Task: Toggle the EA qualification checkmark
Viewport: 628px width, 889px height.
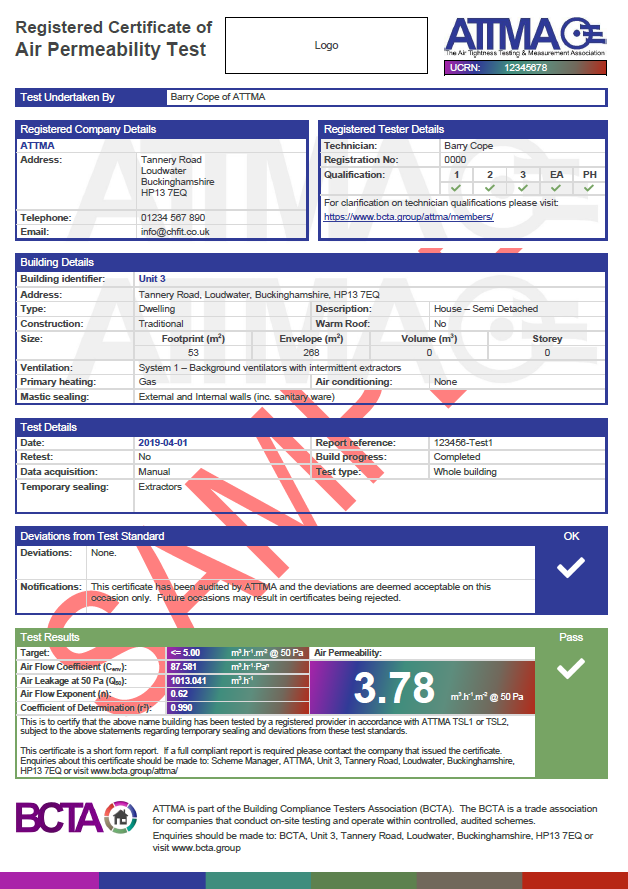Action: point(556,188)
